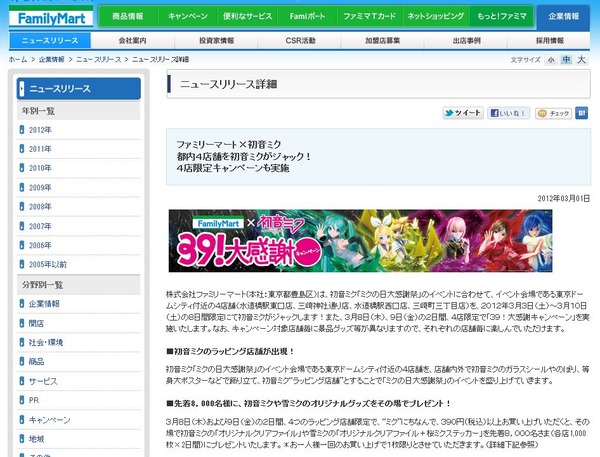Open the 社会・環境 category
This screenshot has height=457, width=600.
click(46, 342)
